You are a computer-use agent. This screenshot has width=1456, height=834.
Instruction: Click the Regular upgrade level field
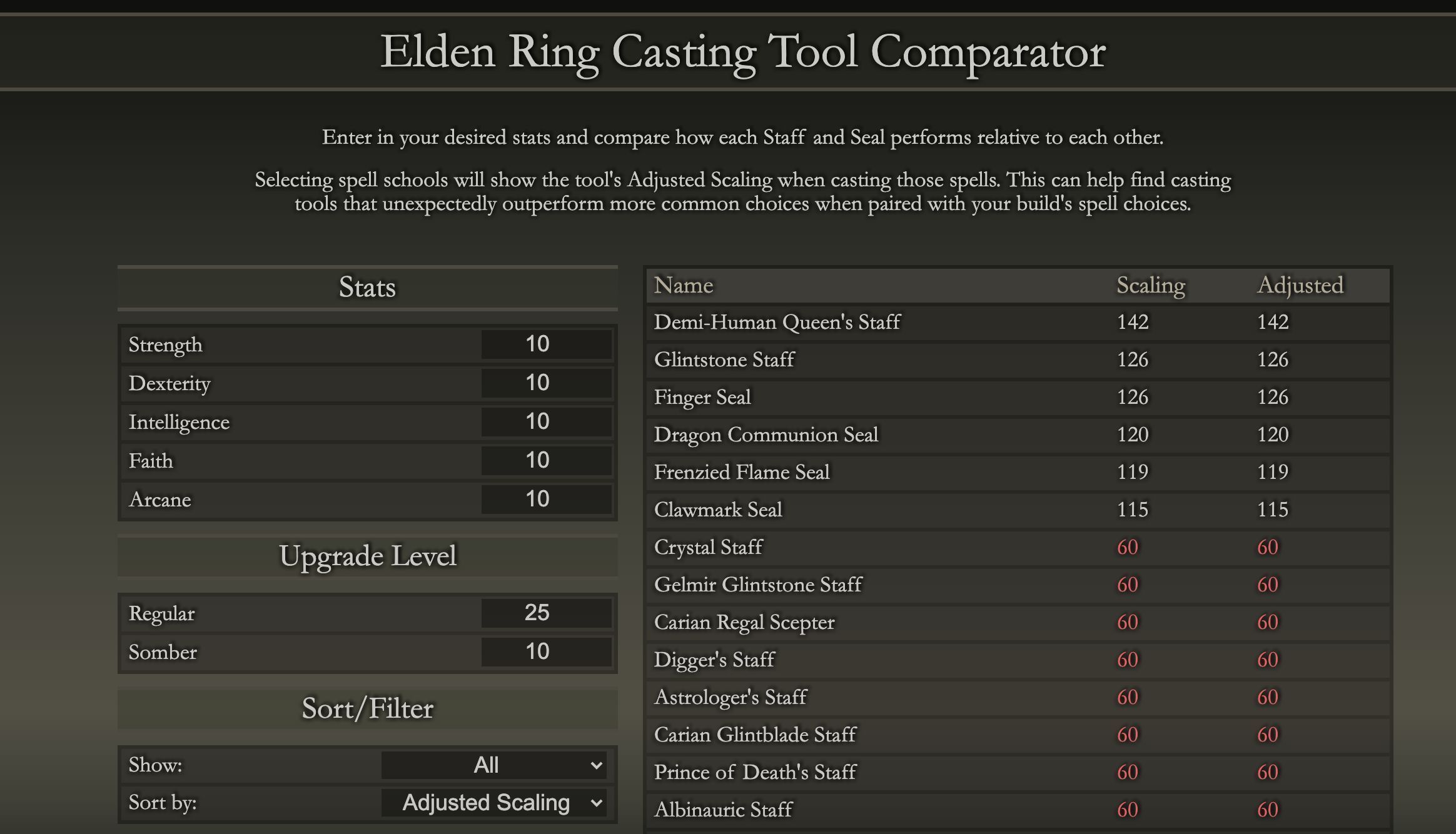(546, 613)
